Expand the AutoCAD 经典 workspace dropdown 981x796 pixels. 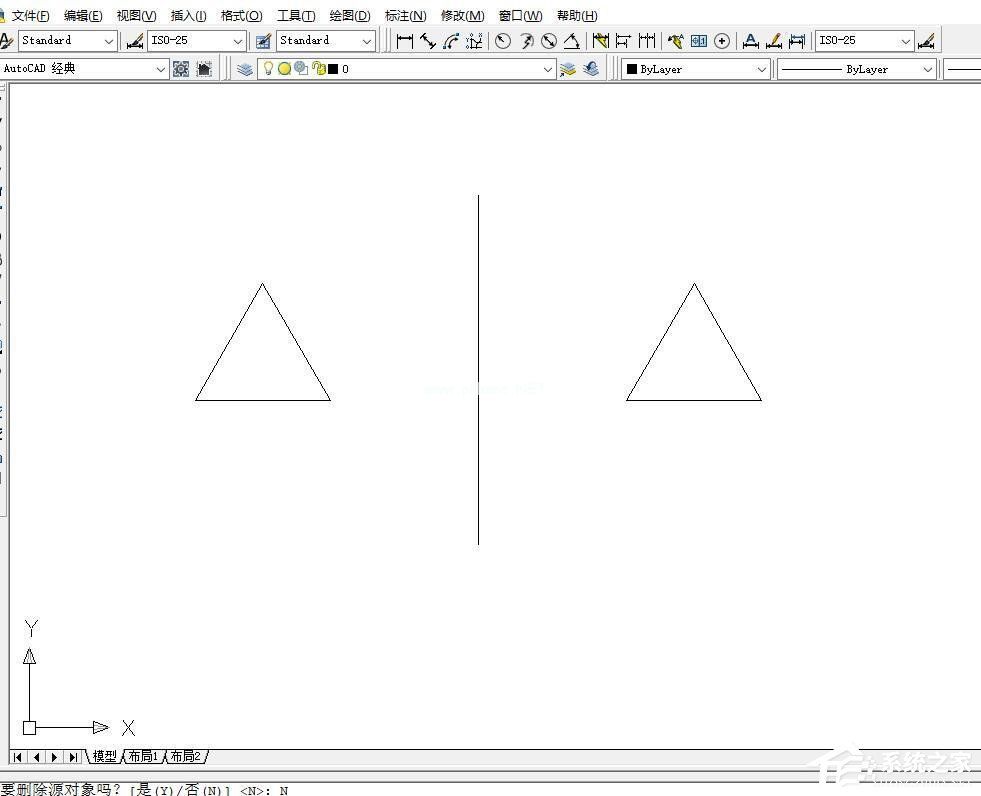pos(160,69)
